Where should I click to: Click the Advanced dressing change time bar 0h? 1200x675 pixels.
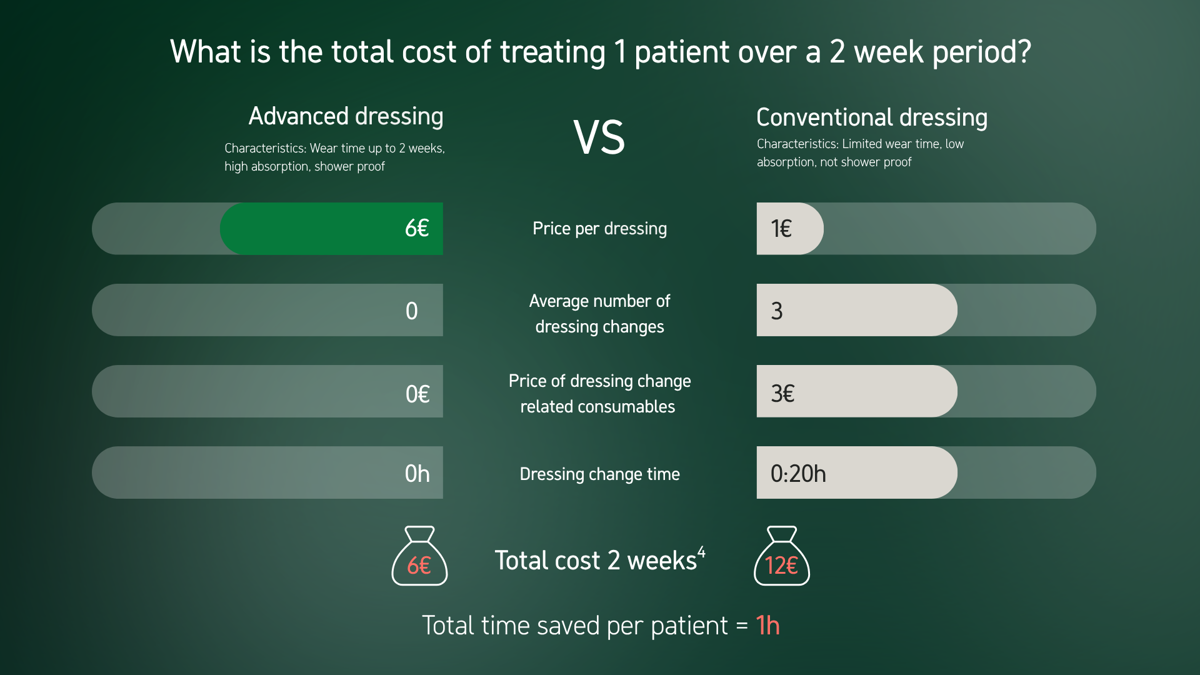click(x=268, y=473)
